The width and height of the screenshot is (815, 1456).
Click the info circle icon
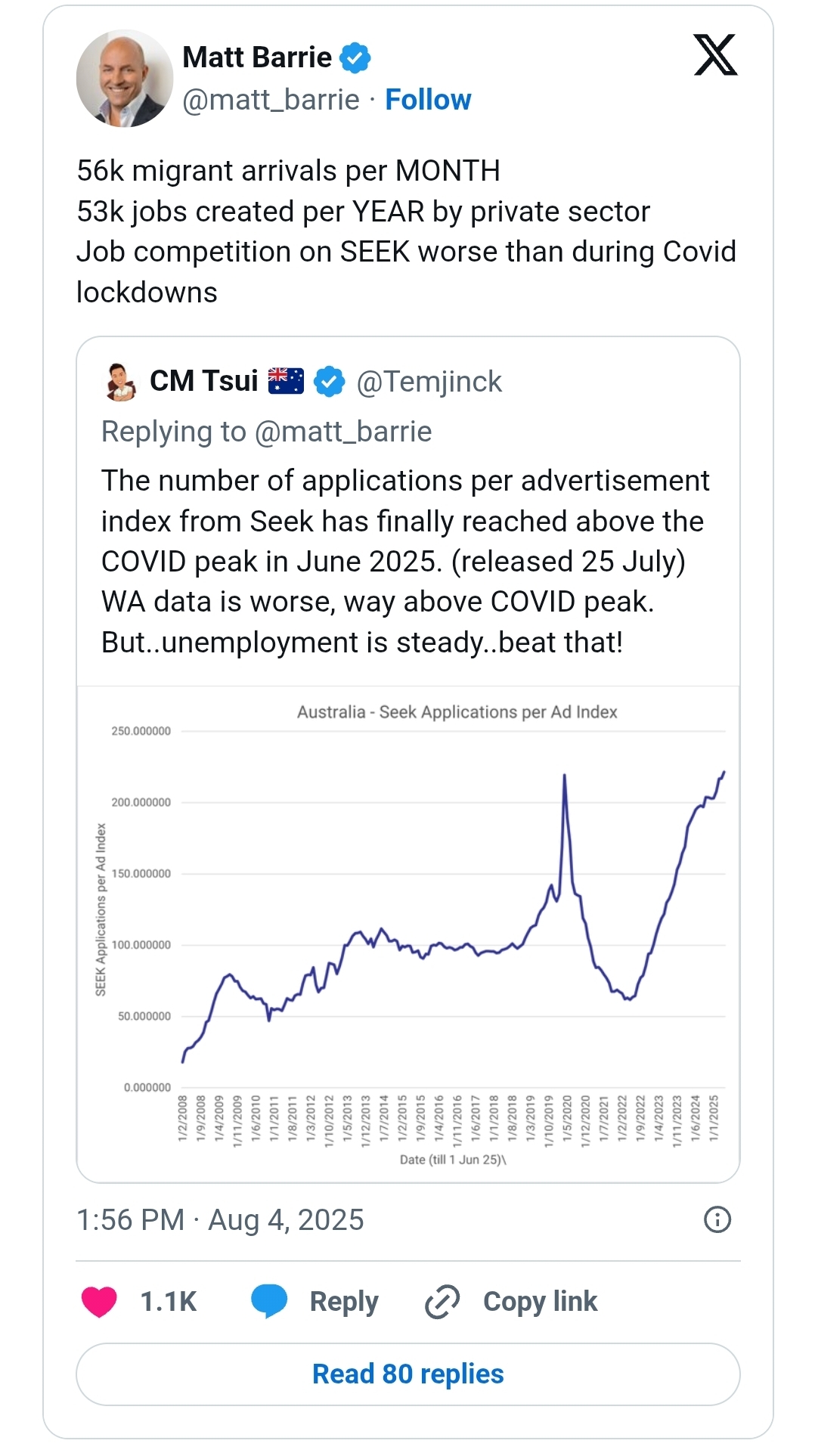717,1219
